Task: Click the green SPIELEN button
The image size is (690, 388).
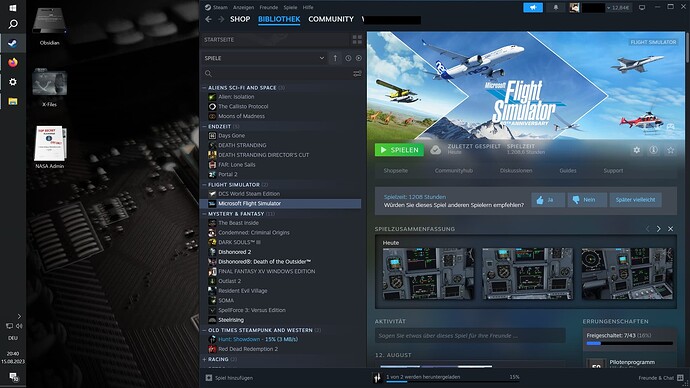Action: point(399,150)
